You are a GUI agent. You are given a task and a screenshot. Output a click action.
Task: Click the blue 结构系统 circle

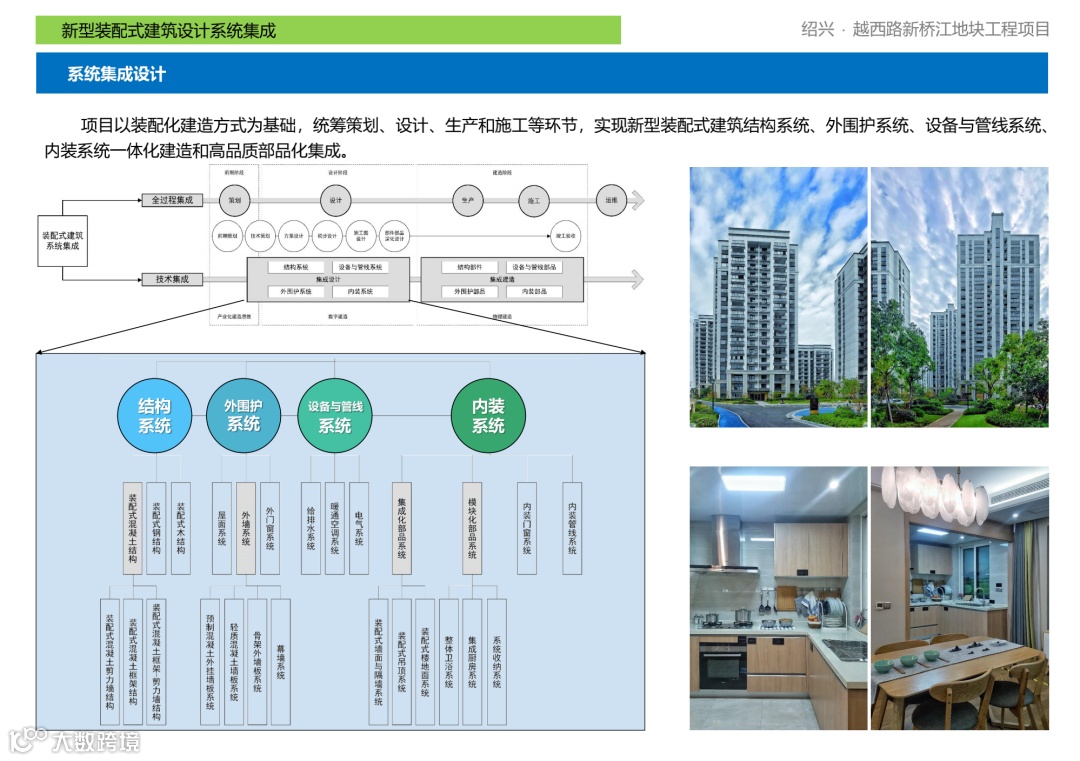[154, 415]
